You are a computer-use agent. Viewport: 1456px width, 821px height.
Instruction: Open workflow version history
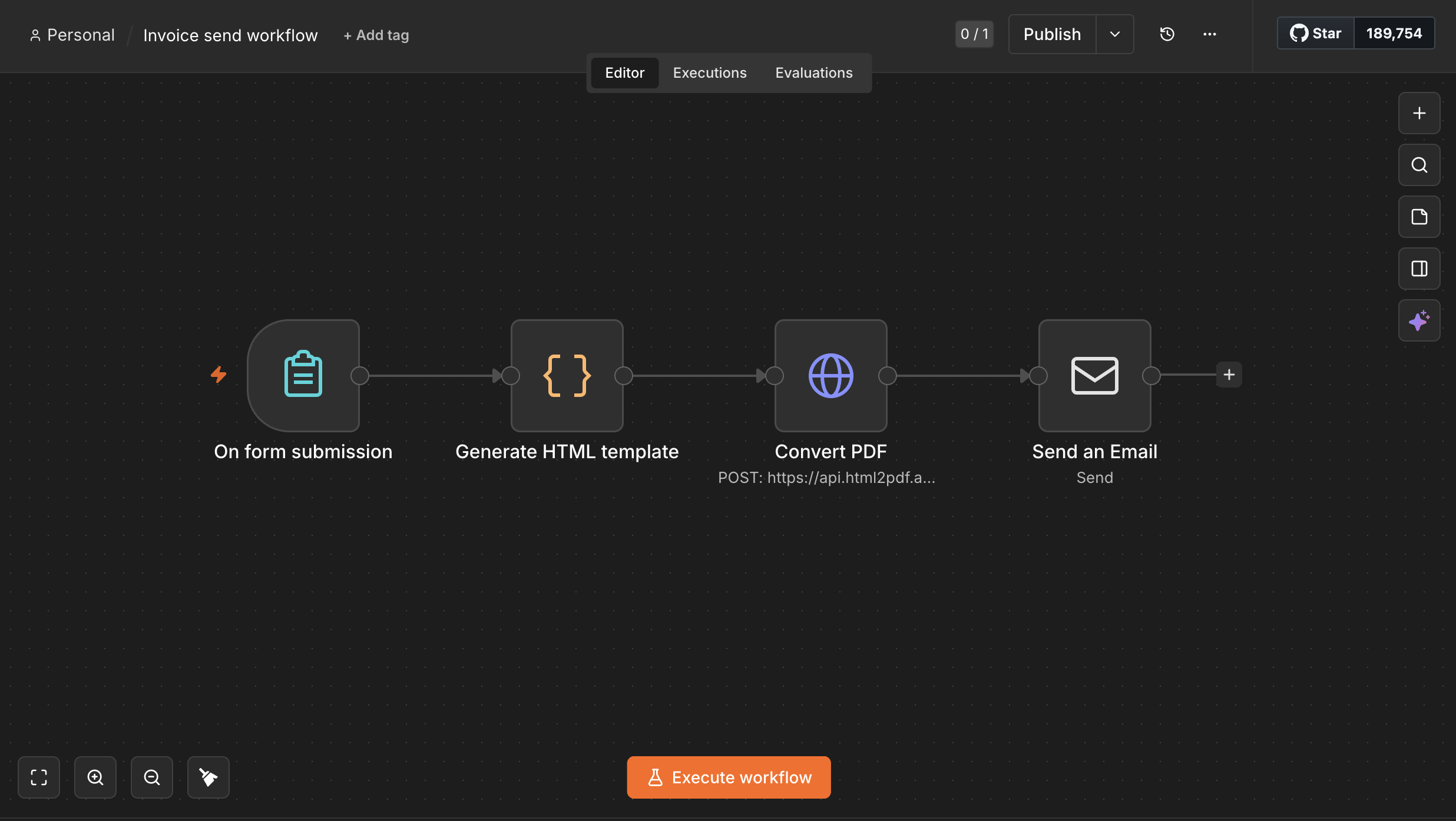[1167, 34]
